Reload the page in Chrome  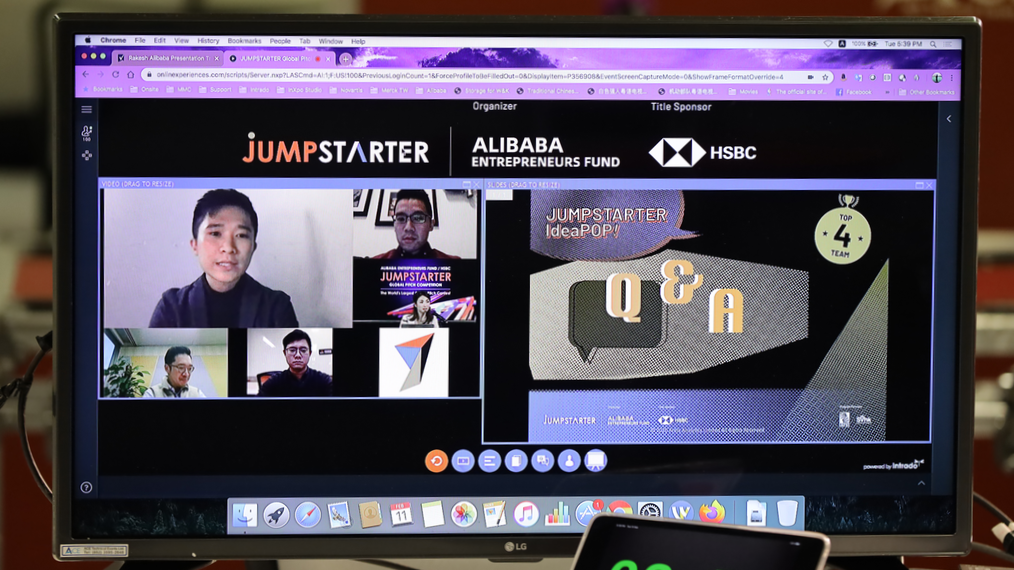[x=116, y=75]
